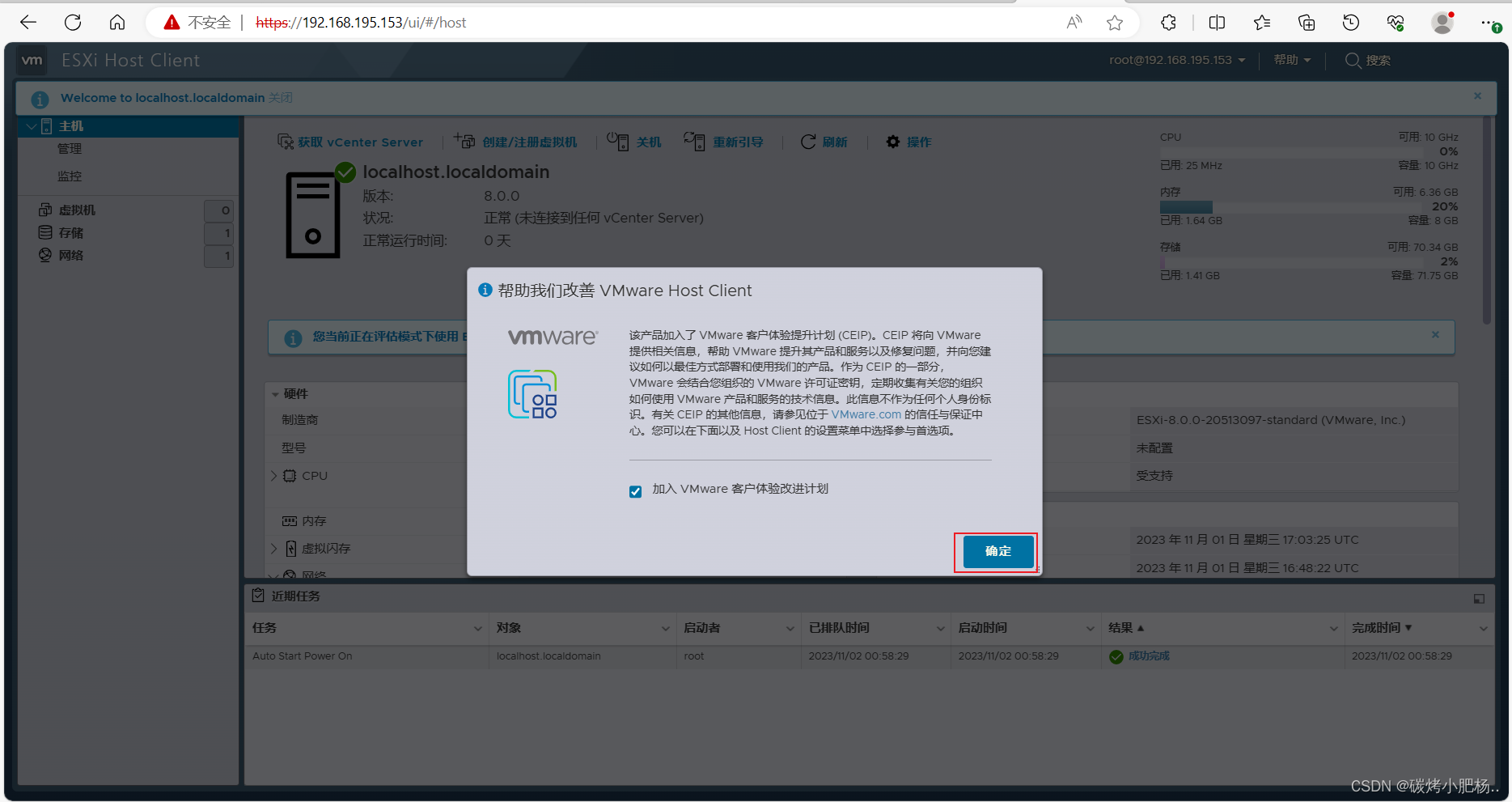Open the browser collections icon
This screenshot has height=802, width=1512.
pos(1307,23)
